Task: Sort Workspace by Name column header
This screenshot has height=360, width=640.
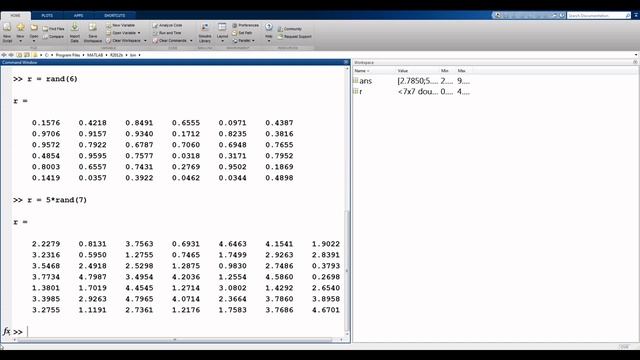Action: (x=374, y=71)
